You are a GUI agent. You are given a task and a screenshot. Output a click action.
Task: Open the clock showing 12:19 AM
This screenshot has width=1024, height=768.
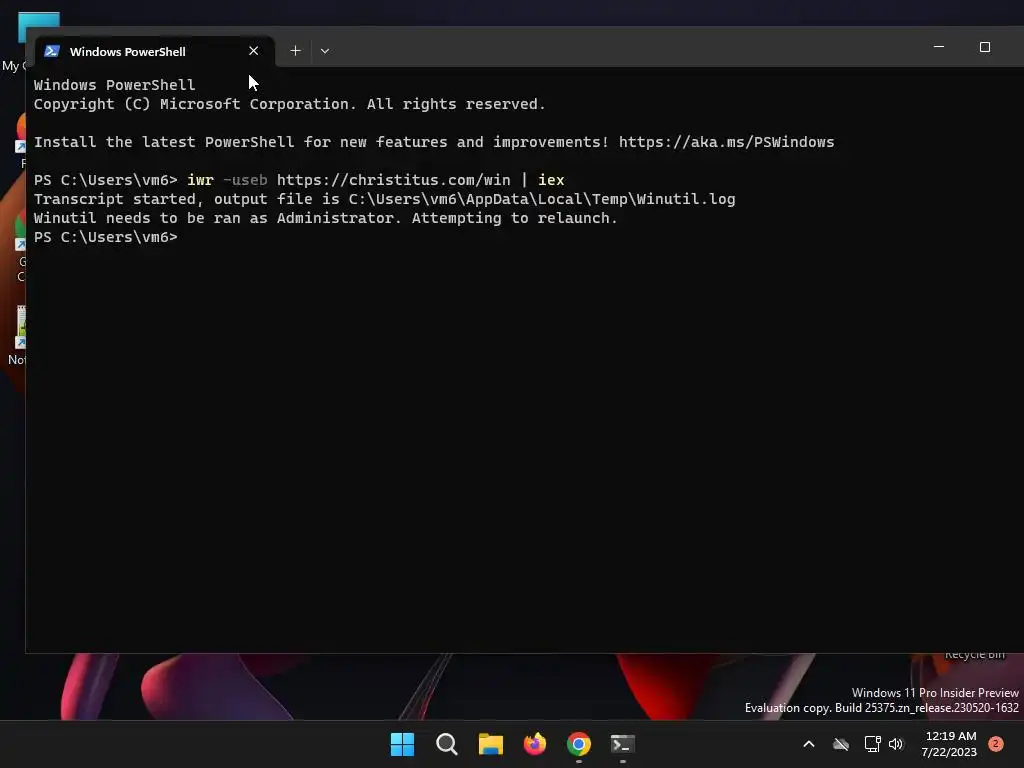coord(950,744)
